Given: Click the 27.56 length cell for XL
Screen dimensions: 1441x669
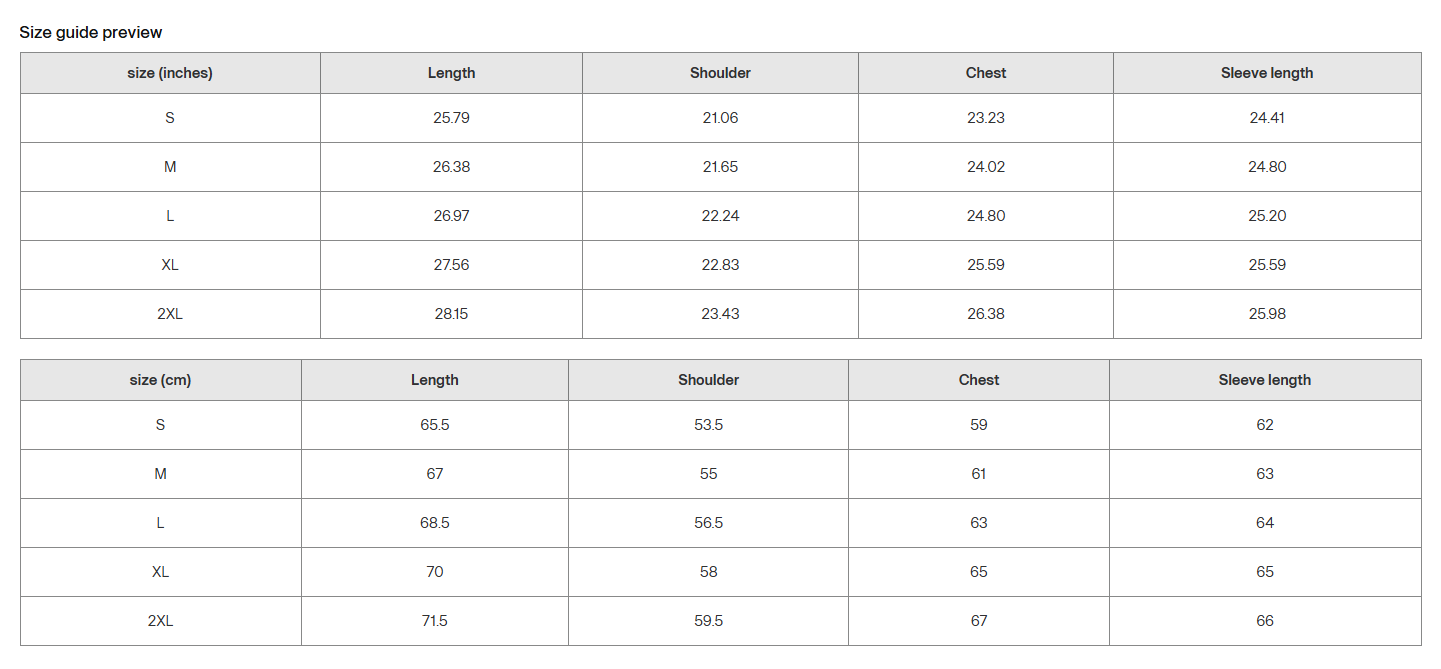Looking at the screenshot, I should coord(451,265).
